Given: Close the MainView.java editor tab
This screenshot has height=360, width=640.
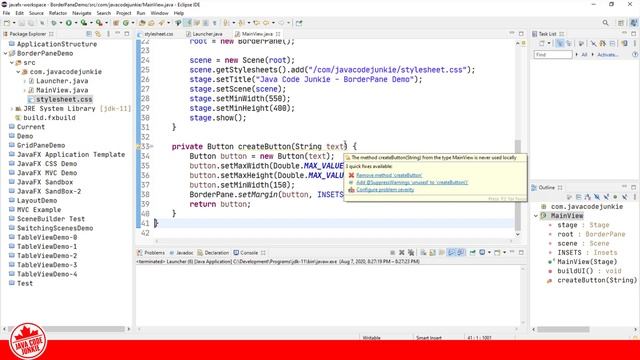Looking at the screenshot, I should pos(278,34).
